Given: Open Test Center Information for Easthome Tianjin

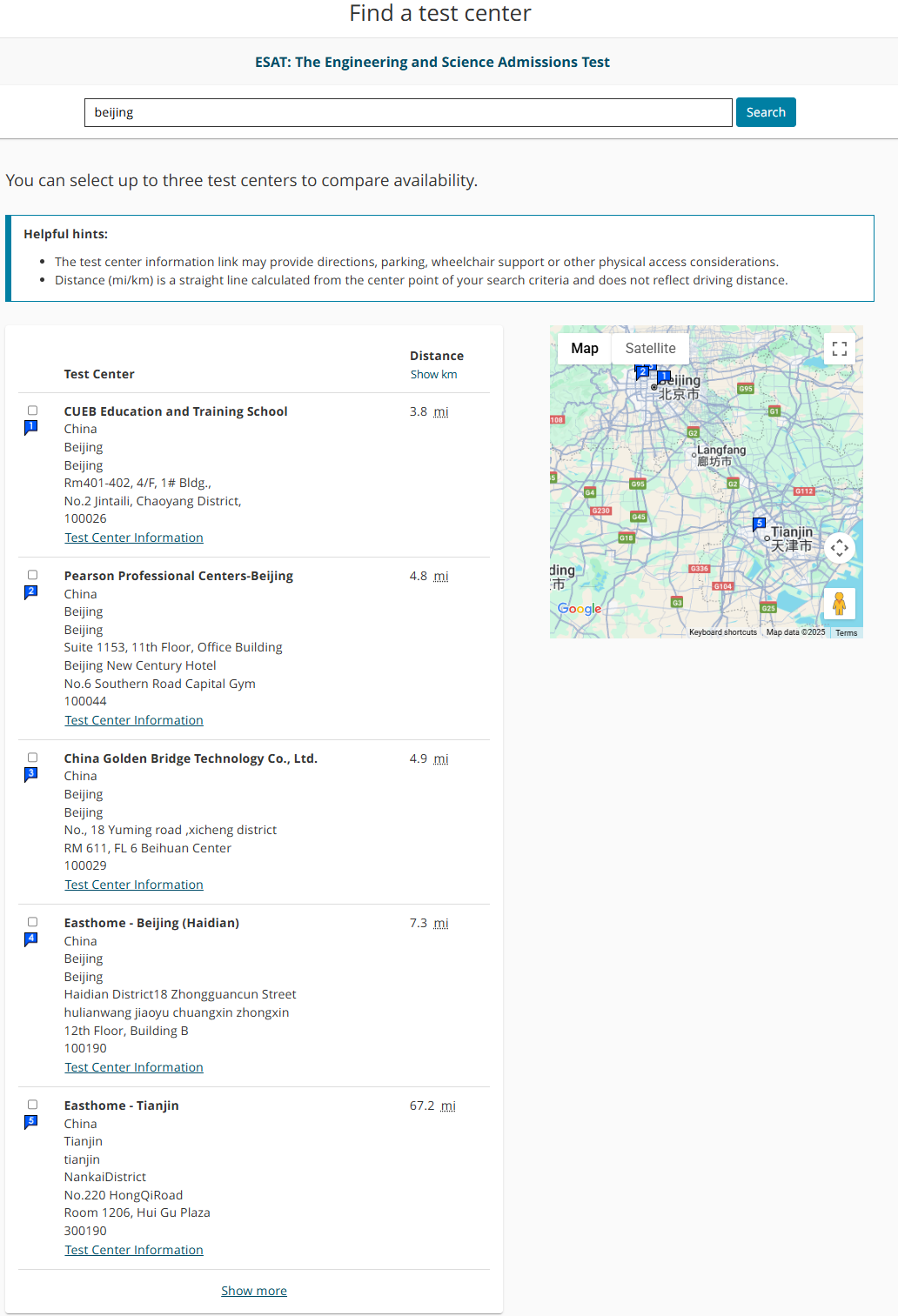Looking at the screenshot, I should coord(134,1250).
